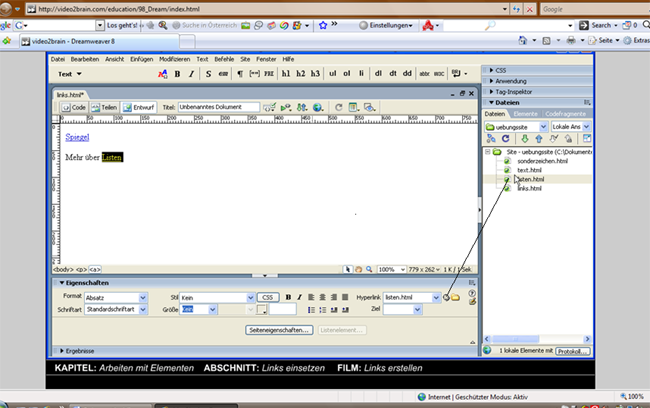Viewport: 650px width, 408px height.
Task: Click the Bold button in the Text toolbar
Action: pos(177,74)
